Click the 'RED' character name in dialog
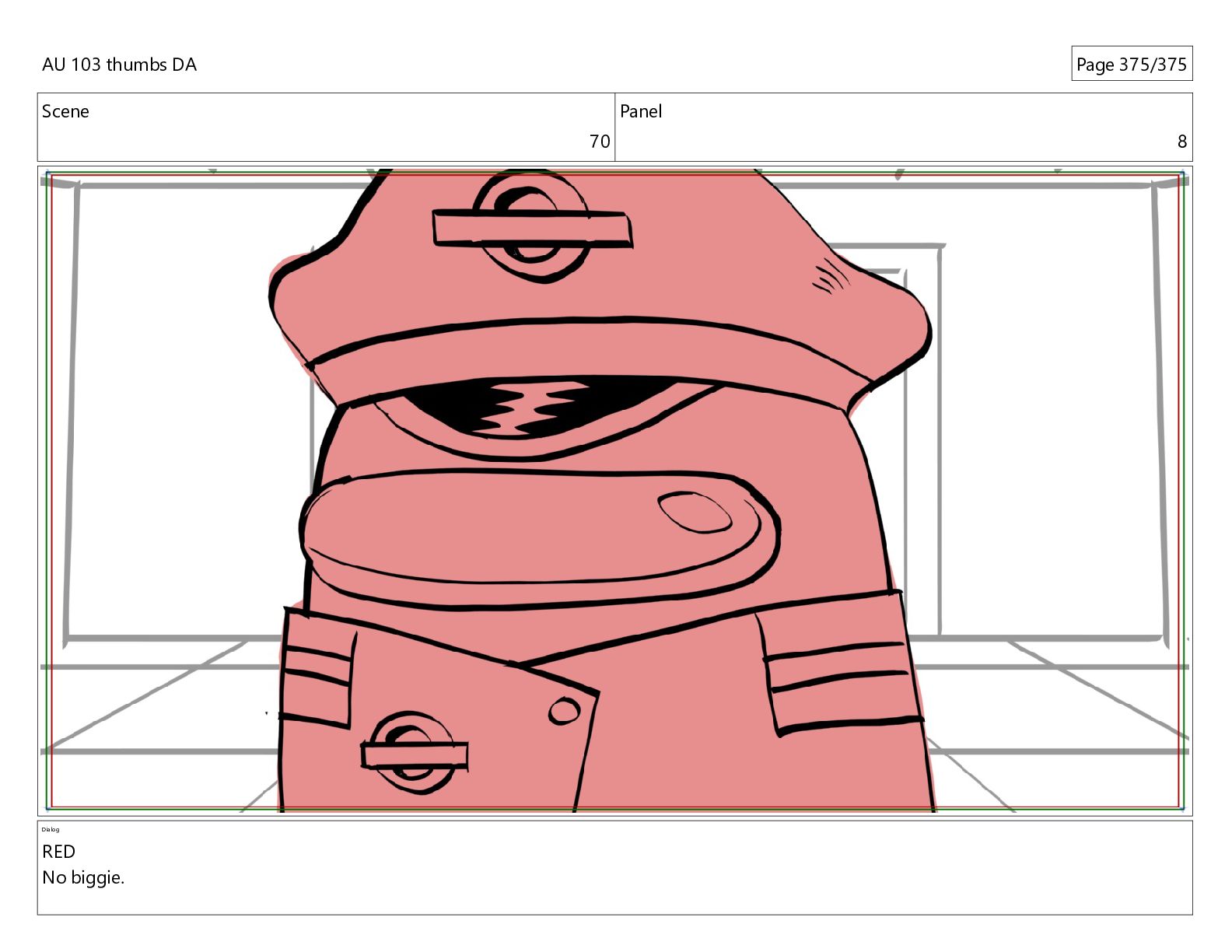Image resolution: width=1232 pixels, height=952 pixels. click(x=59, y=852)
